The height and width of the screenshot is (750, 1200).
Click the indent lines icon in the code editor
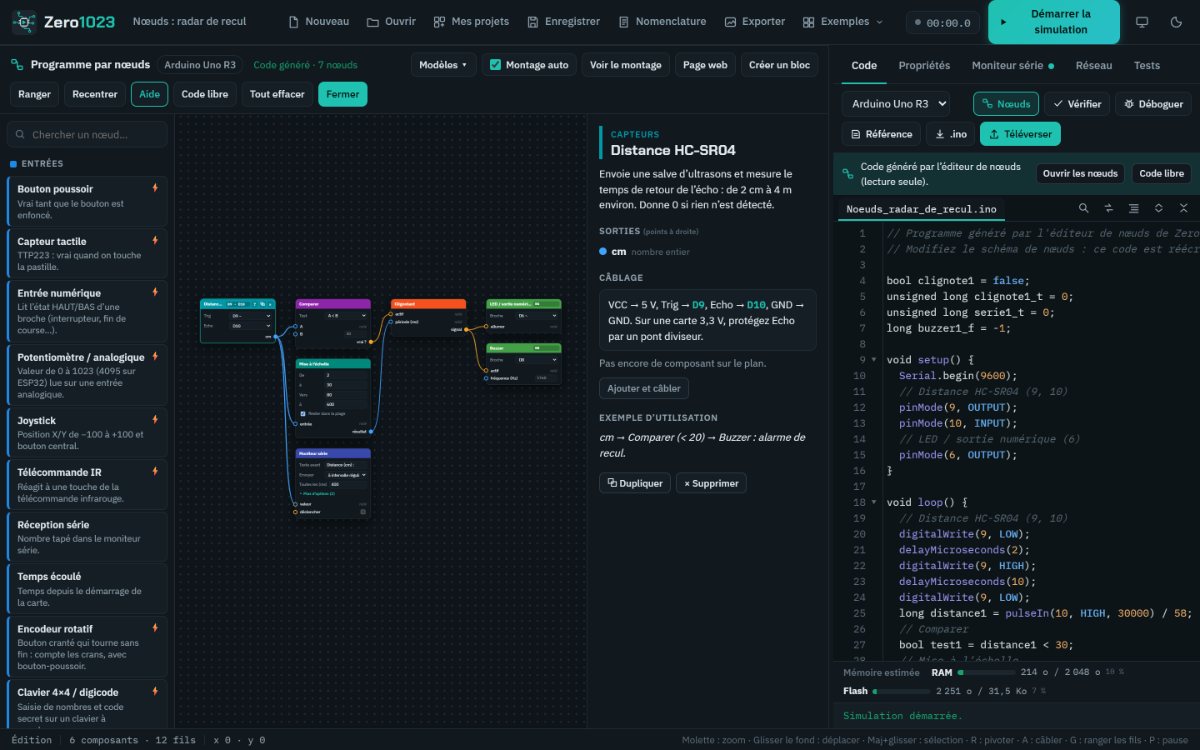[x=1133, y=208]
